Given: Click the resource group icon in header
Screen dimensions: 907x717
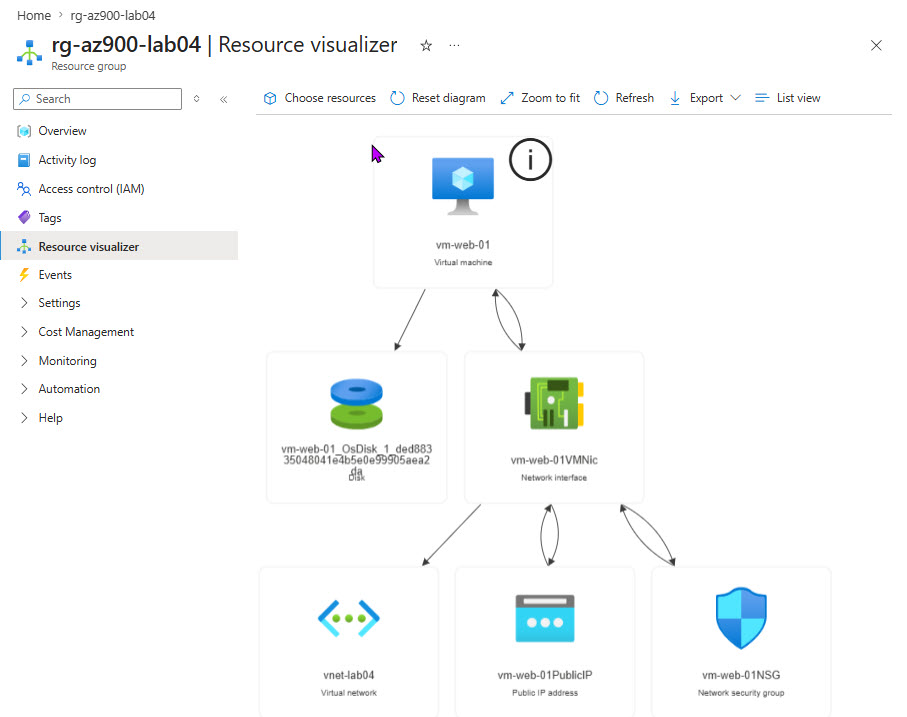Looking at the screenshot, I should coord(30,53).
